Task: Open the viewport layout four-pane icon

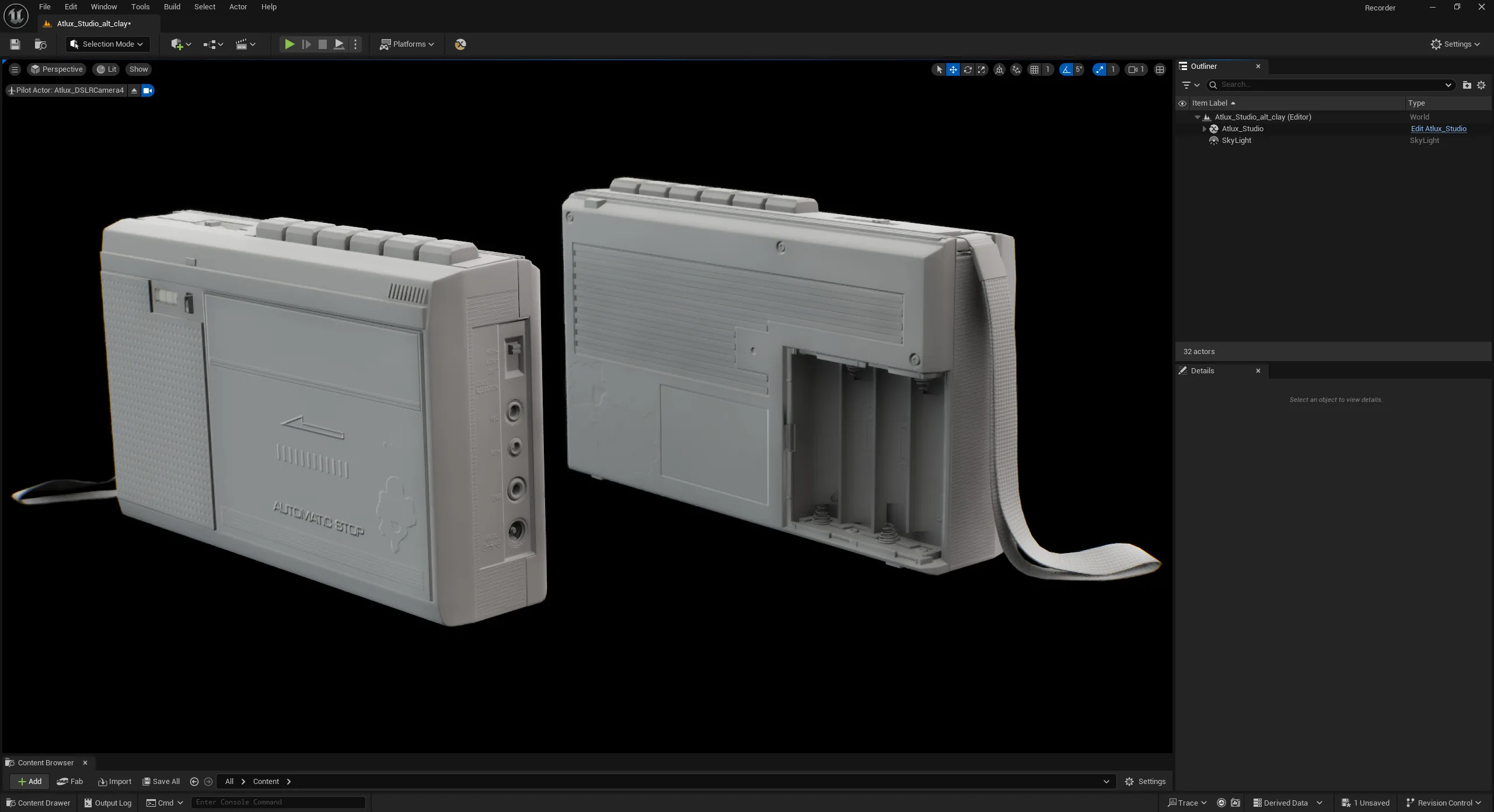Action: tap(1160, 69)
